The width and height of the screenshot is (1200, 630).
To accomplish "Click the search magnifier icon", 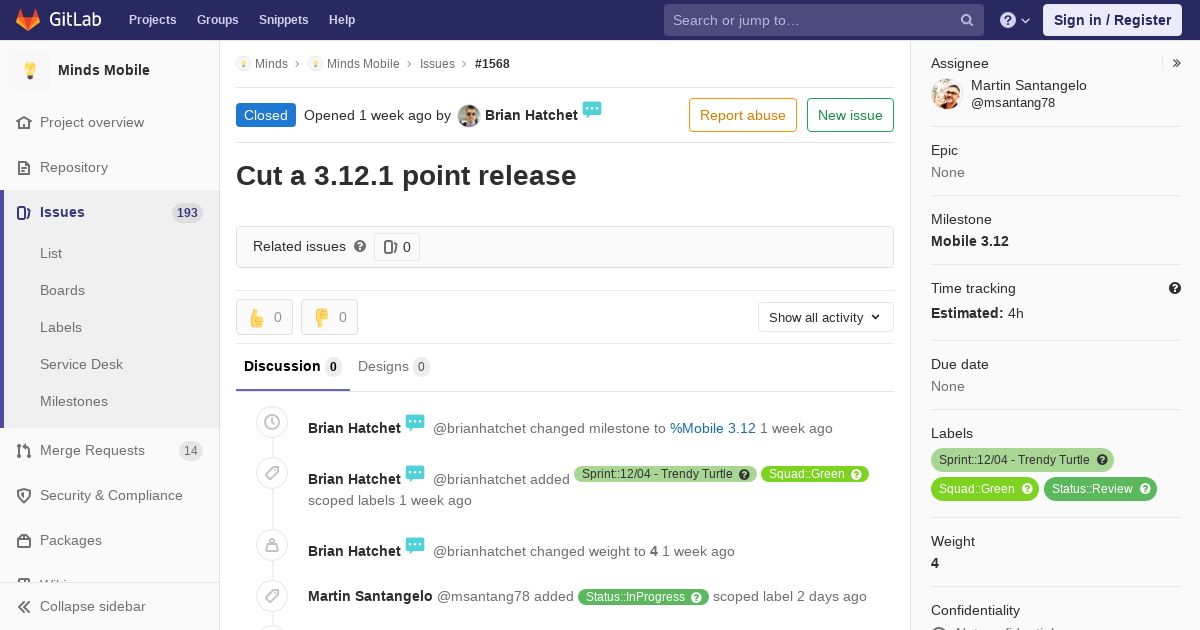I will coord(967,20).
